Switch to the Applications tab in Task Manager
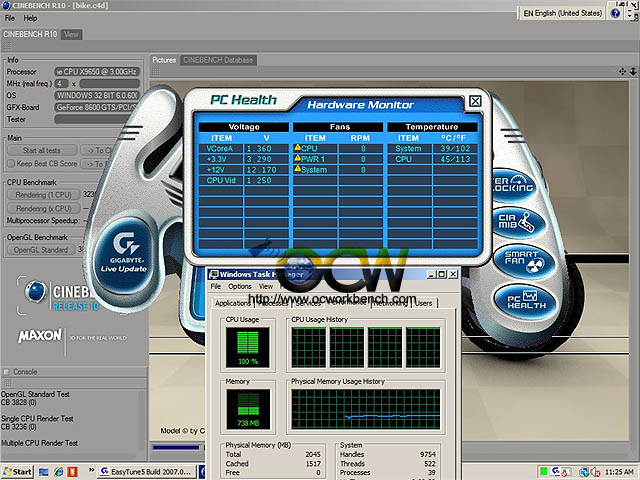 pyautogui.click(x=233, y=303)
